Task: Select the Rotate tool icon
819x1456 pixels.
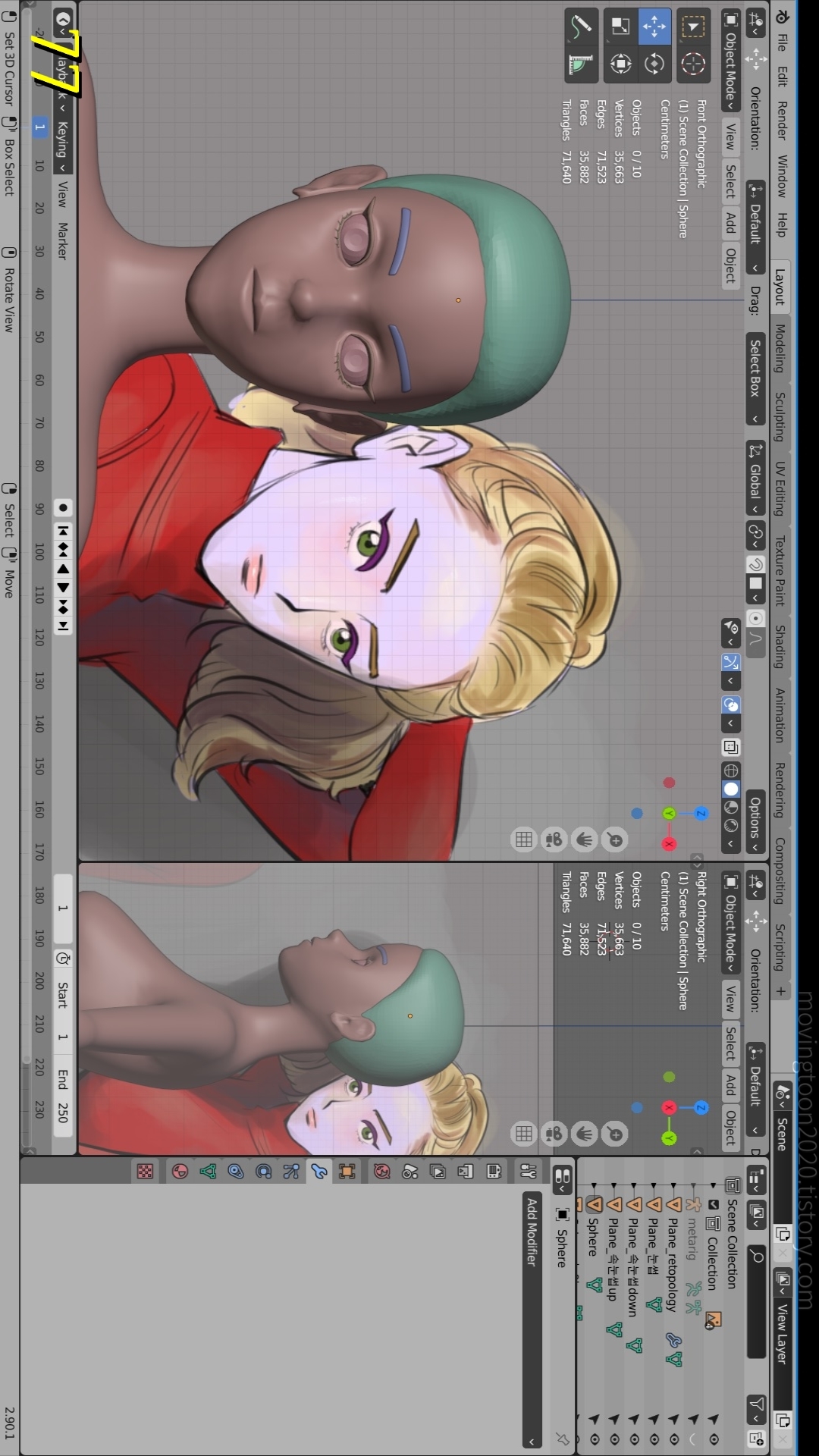Action: [654, 64]
